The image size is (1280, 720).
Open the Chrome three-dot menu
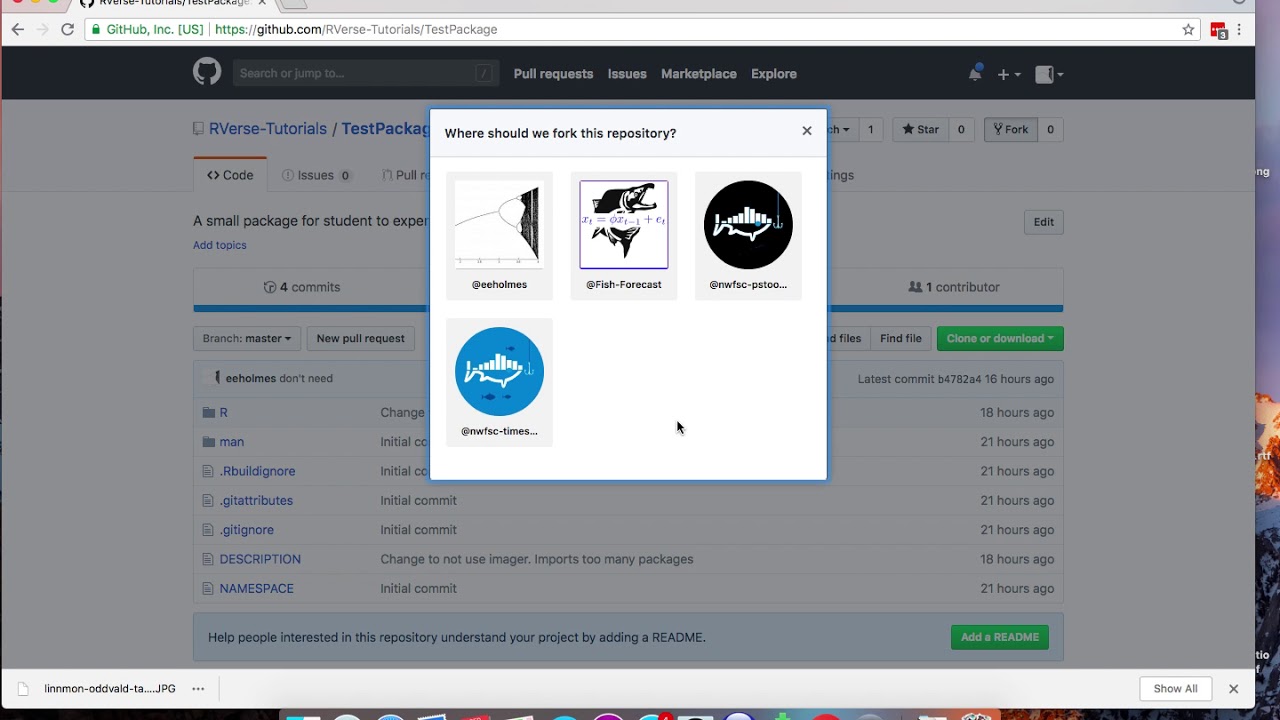click(1239, 30)
